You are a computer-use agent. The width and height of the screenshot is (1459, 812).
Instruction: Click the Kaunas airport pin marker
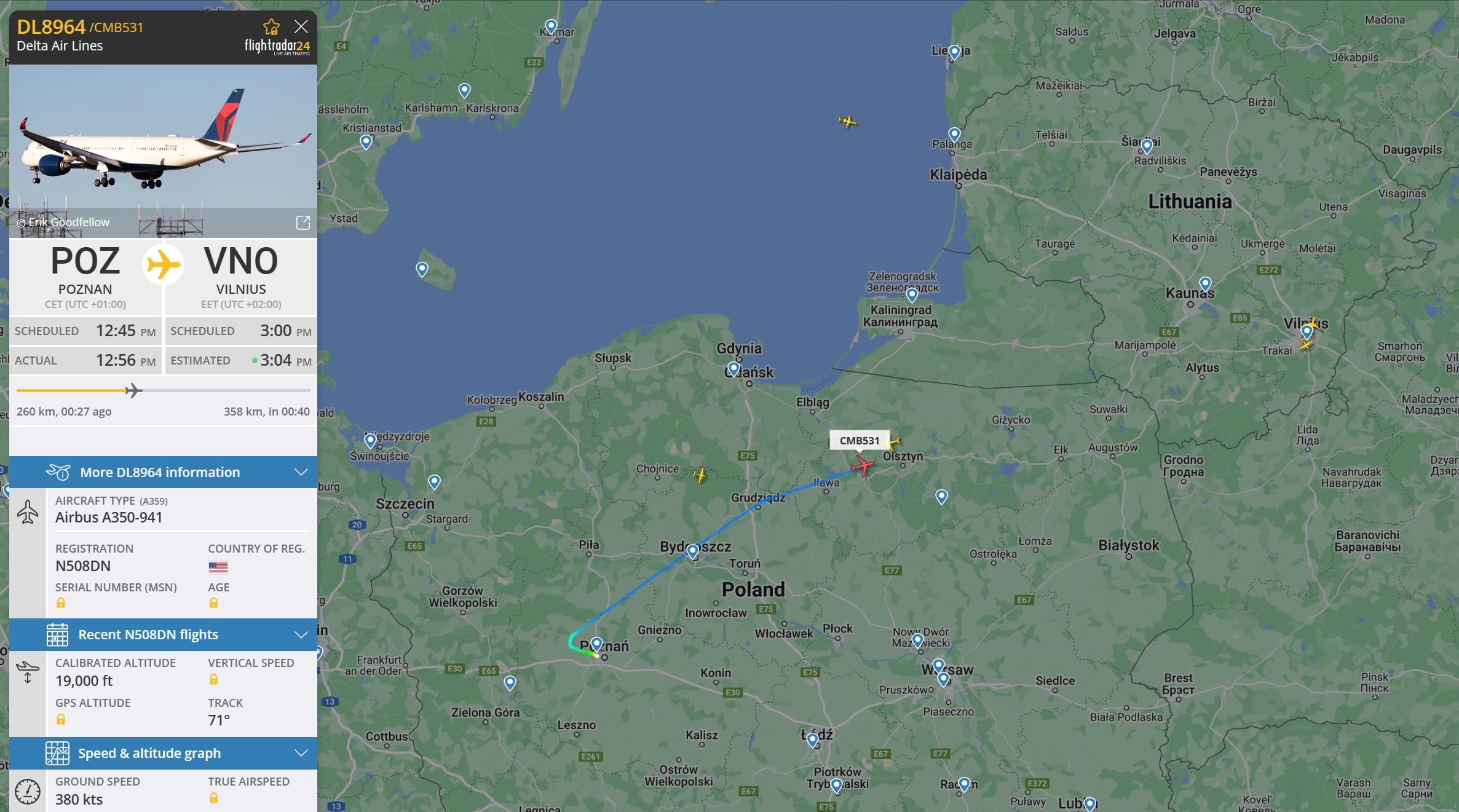pyautogui.click(x=1205, y=284)
